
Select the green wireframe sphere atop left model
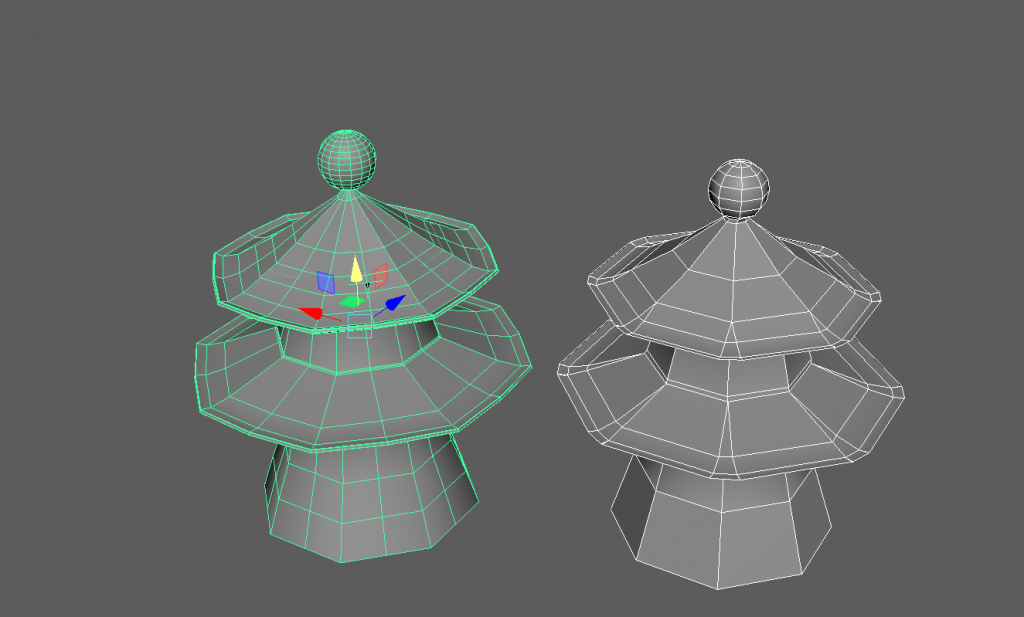(348, 160)
